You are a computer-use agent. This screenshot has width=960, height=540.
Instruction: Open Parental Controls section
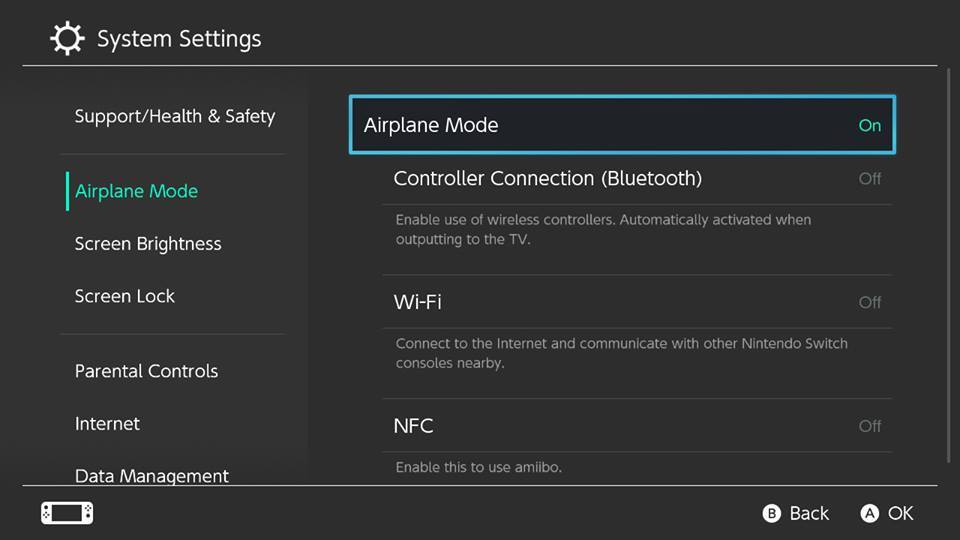(146, 371)
